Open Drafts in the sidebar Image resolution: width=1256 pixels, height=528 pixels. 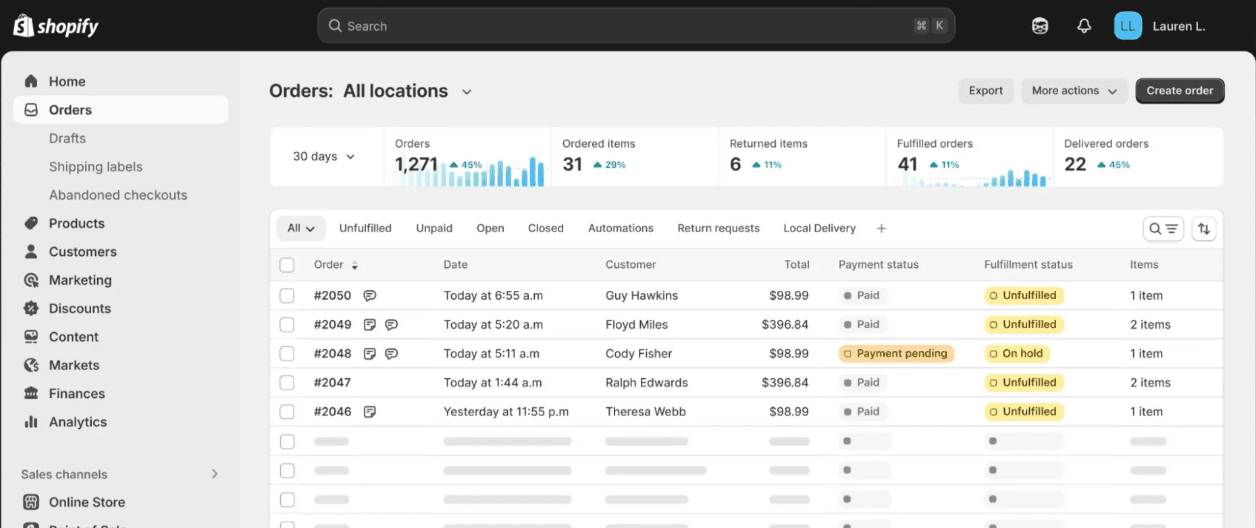coord(67,138)
